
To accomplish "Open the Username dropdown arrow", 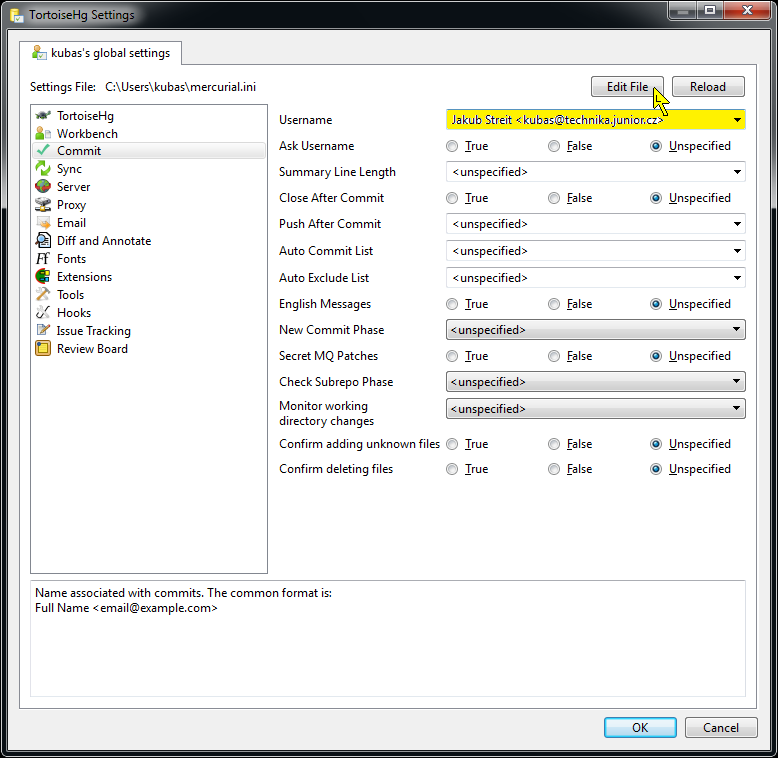I will 737,120.
